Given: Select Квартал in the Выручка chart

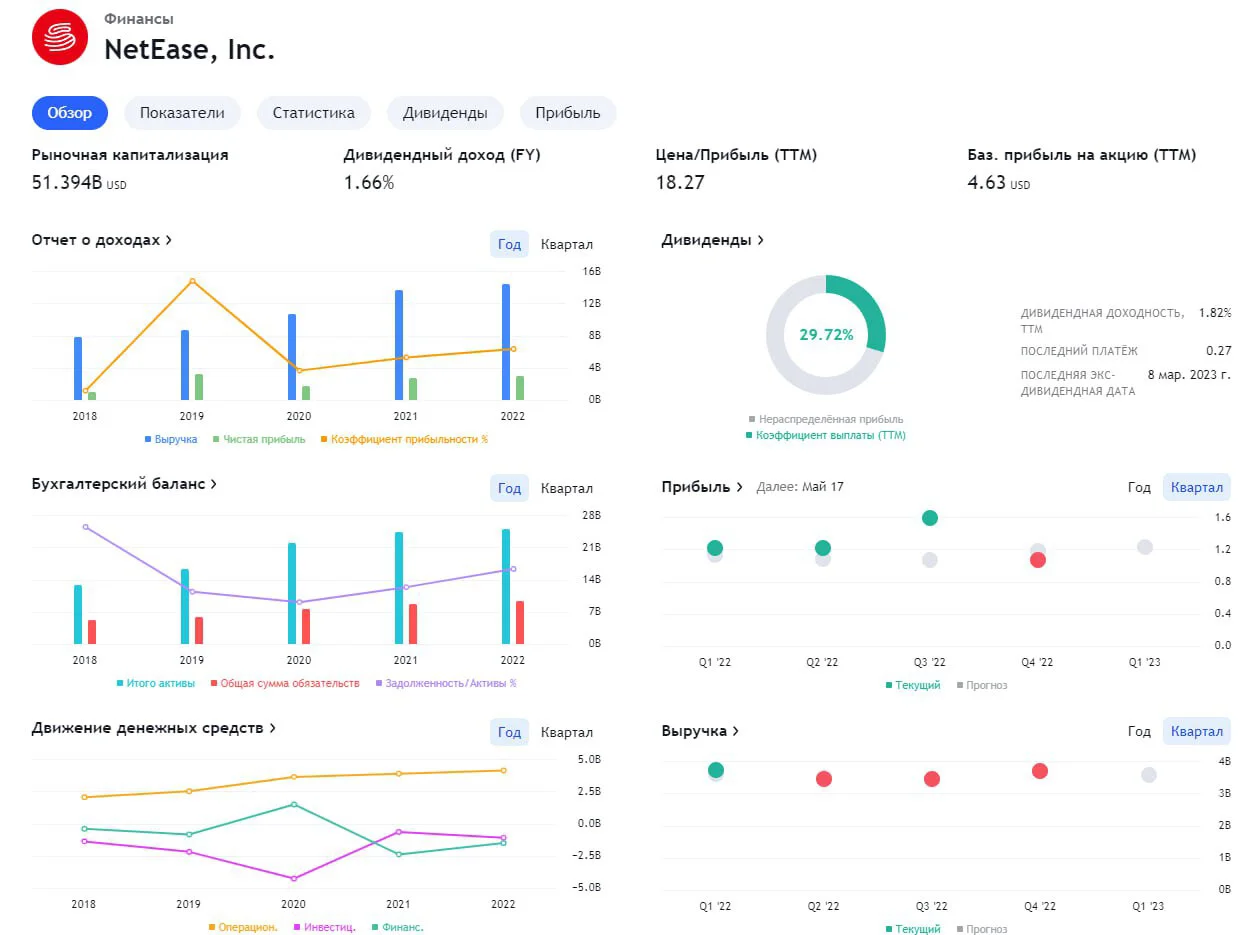Looking at the screenshot, I should (x=1197, y=731).
